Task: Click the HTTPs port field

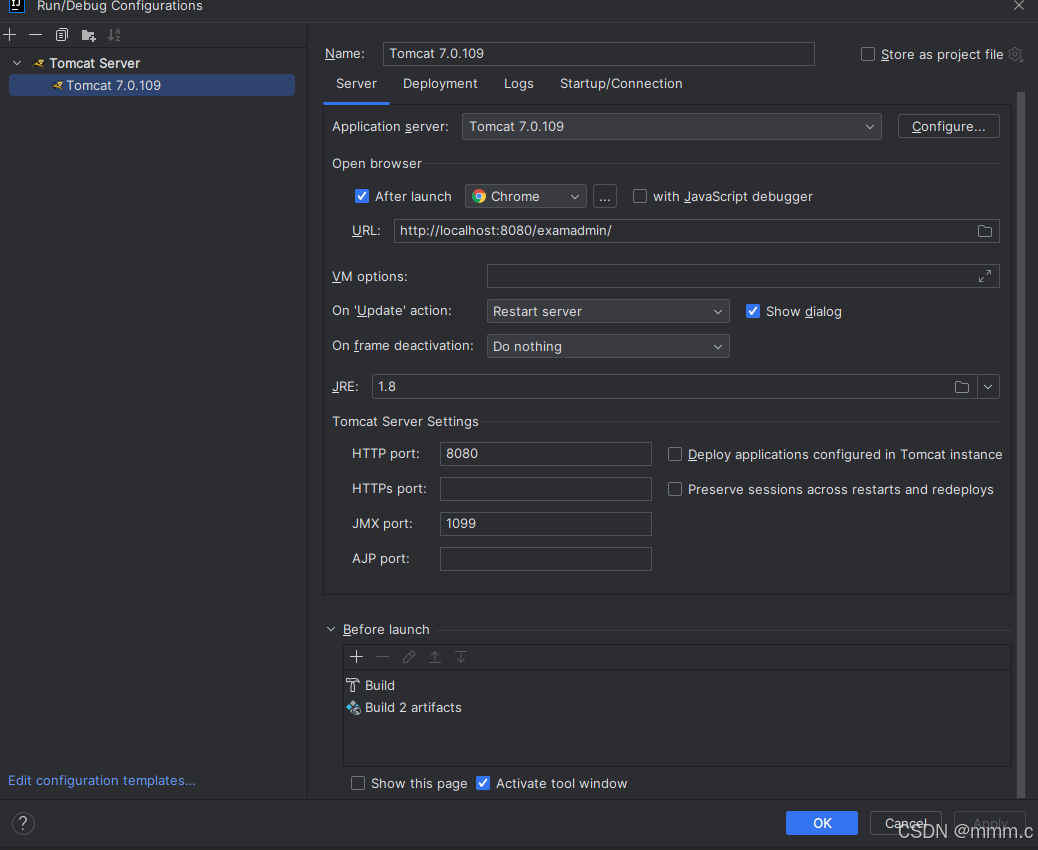Action: (545, 489)
